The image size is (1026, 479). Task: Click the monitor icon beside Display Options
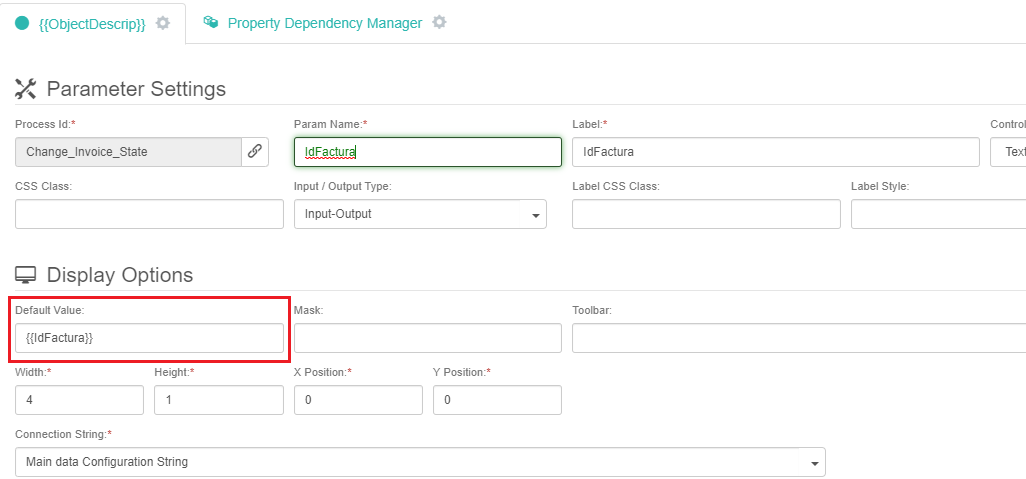pos(26,275)
